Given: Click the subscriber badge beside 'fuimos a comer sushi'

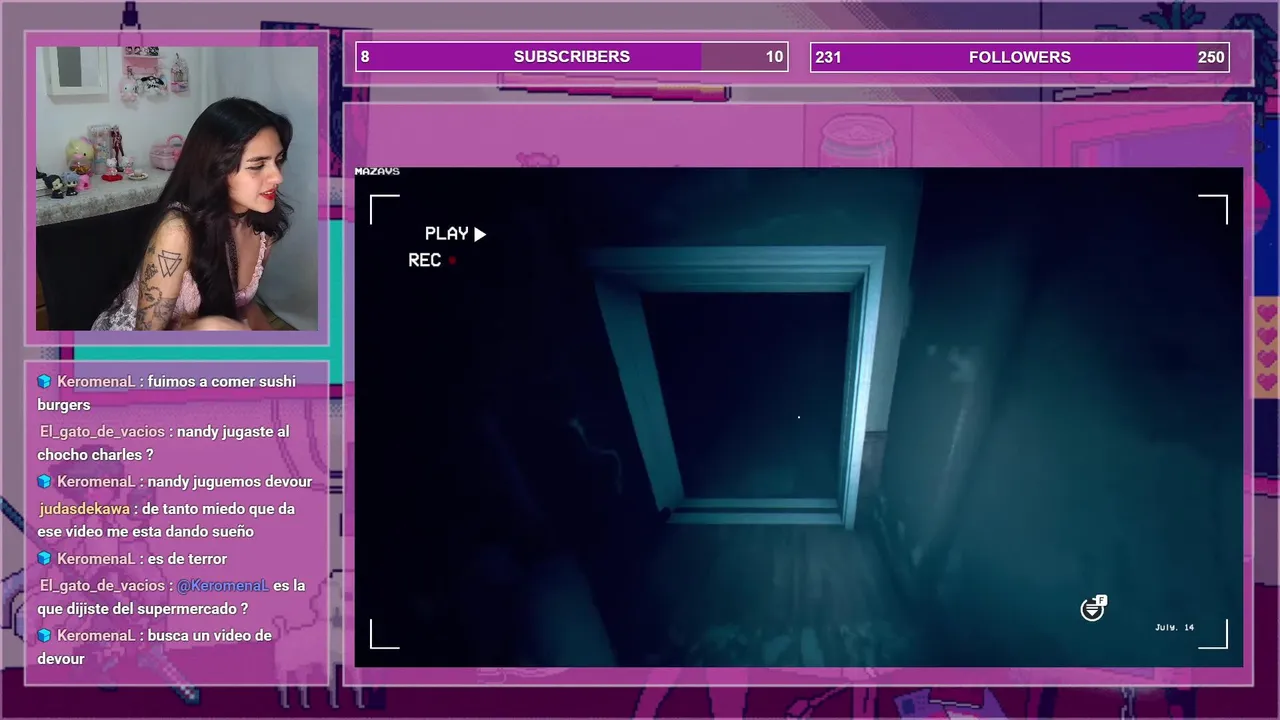Looking at the screenshot, I should click(44, 381).
